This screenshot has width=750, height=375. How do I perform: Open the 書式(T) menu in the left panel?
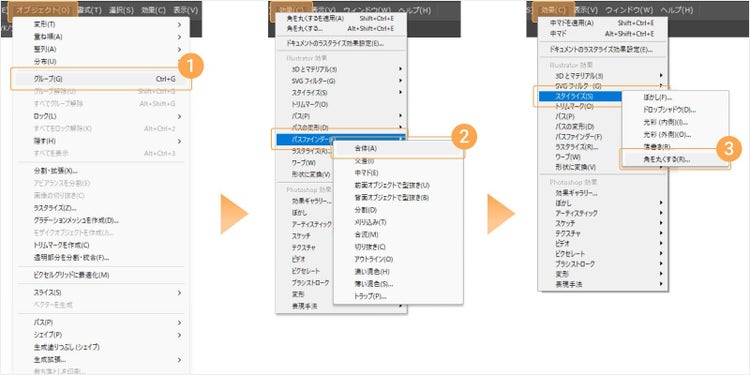pyautogui.click(x=89, y=10)
